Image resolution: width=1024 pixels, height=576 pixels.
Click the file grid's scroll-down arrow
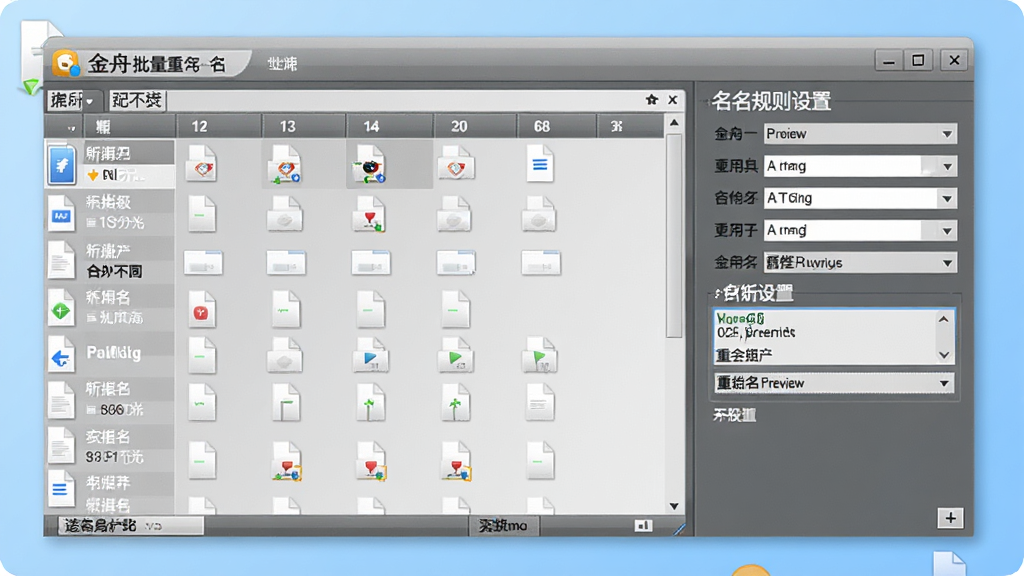click(x=674, y=506)
